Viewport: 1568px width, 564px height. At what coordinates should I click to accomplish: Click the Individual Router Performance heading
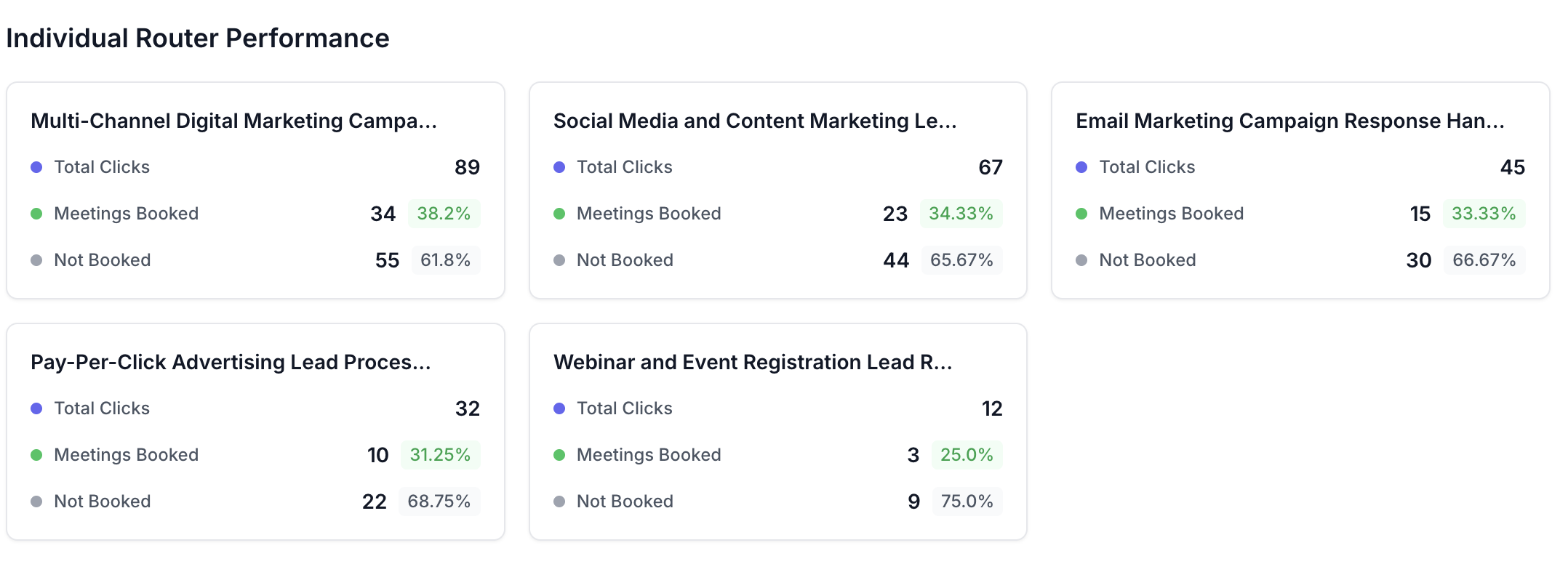[198, 39]
